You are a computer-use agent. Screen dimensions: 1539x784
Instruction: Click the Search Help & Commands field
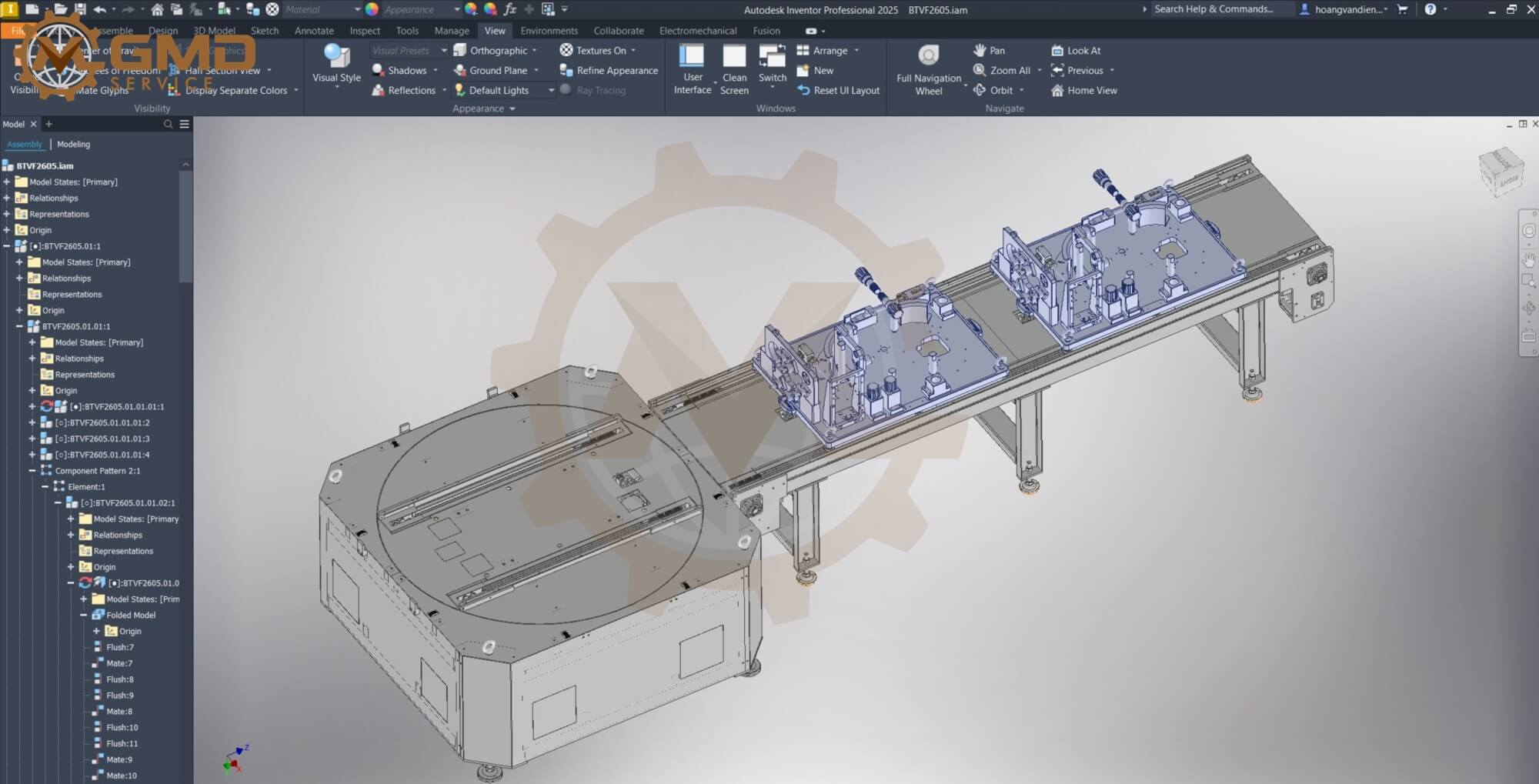1220,9
